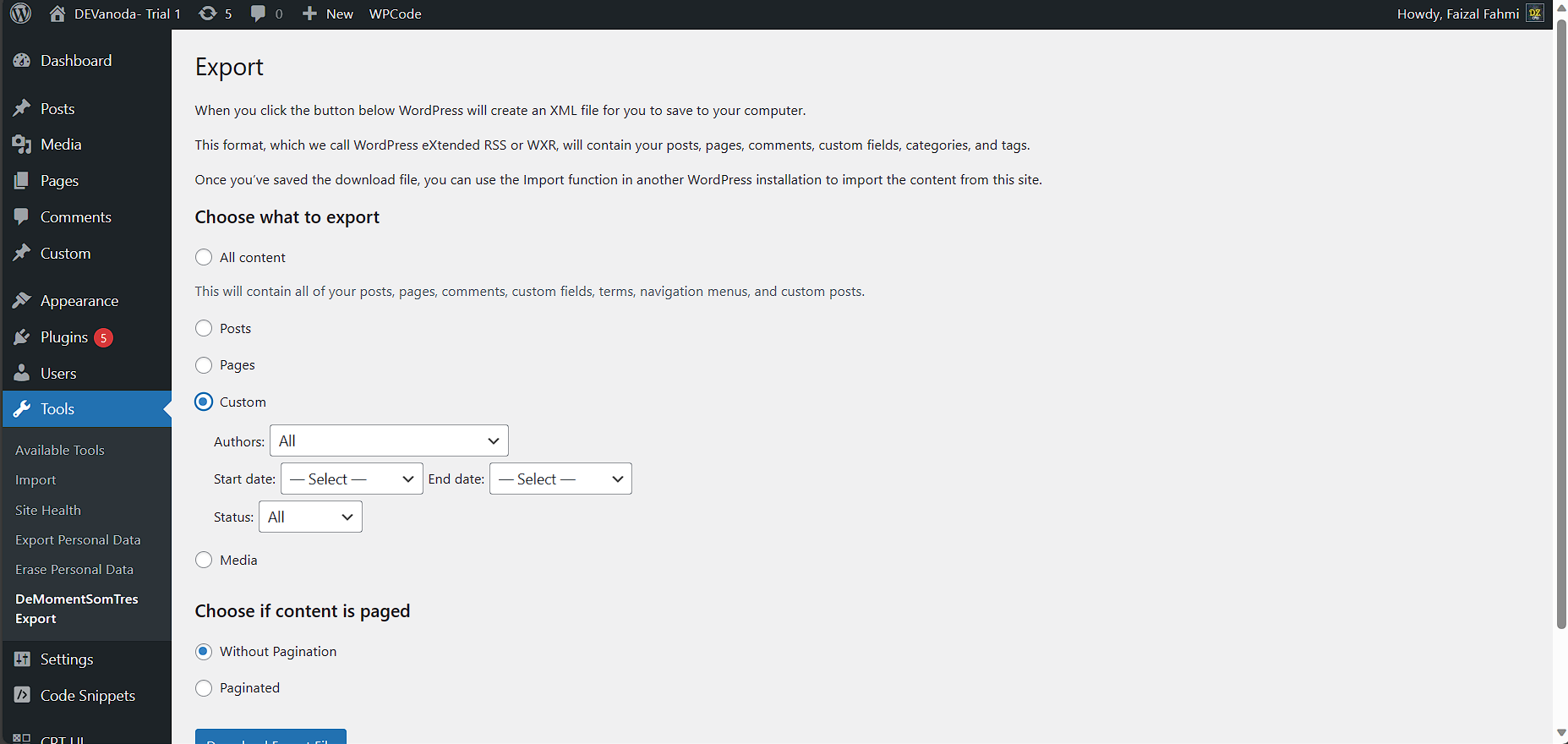The height and width of the screenshot is (744, 1568).
Task: Click the WordPress logo icon
Action: point(21,14)
